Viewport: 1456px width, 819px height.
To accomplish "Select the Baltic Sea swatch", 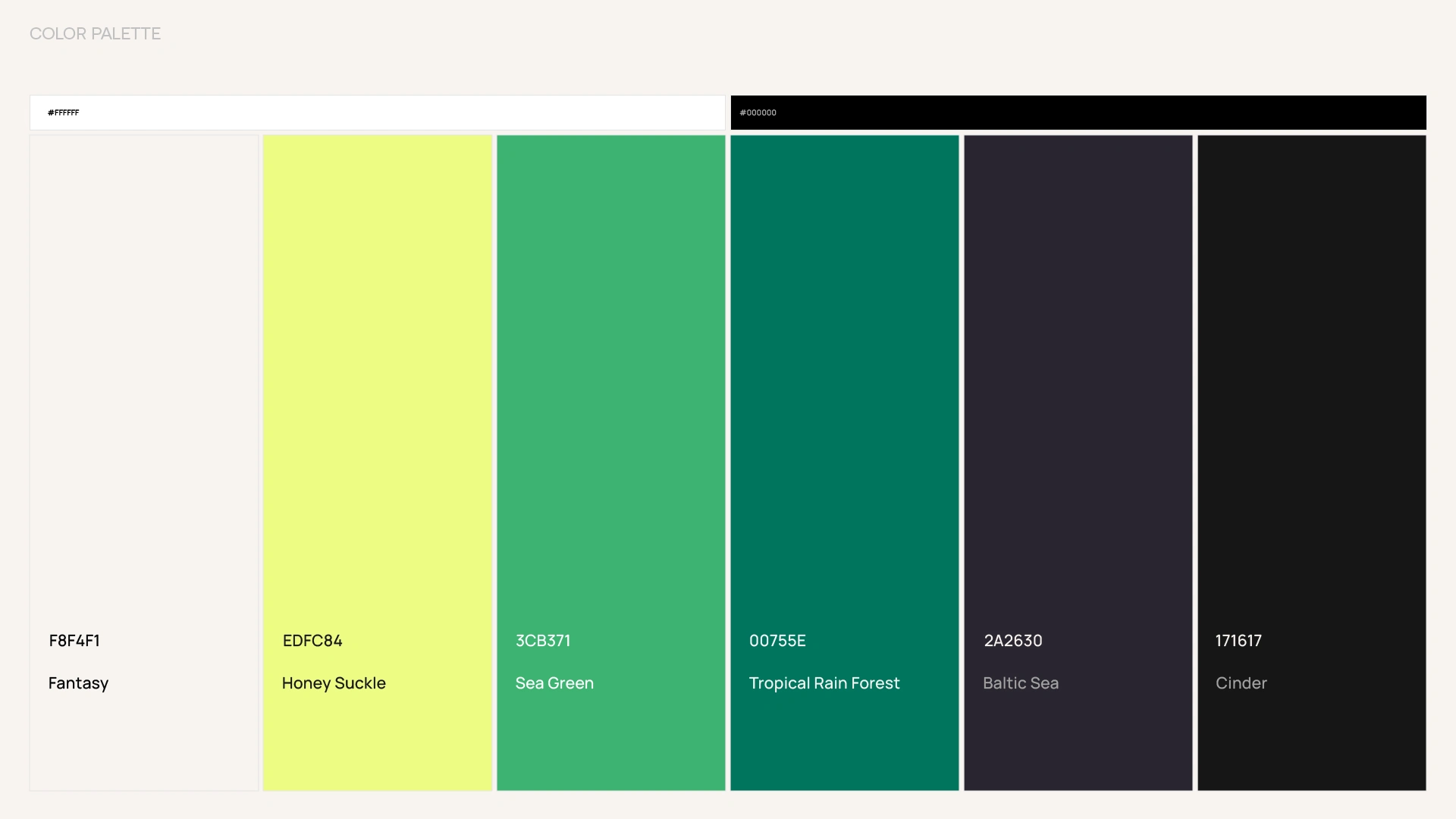I will tap(1078, 379).
